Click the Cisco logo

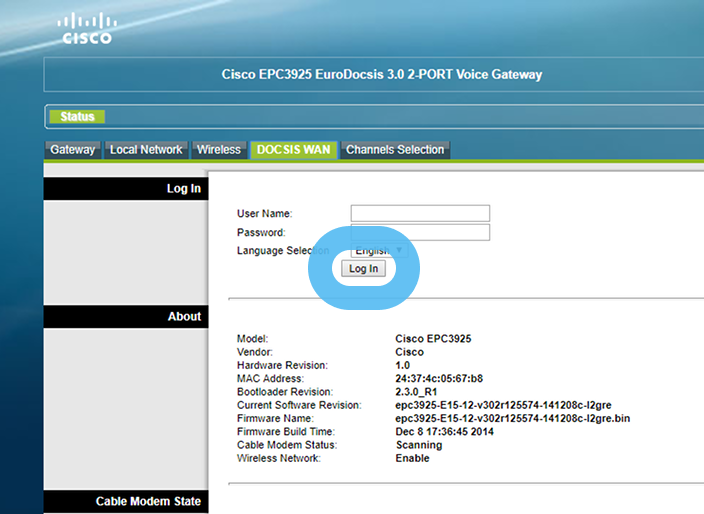click(87, 29)
